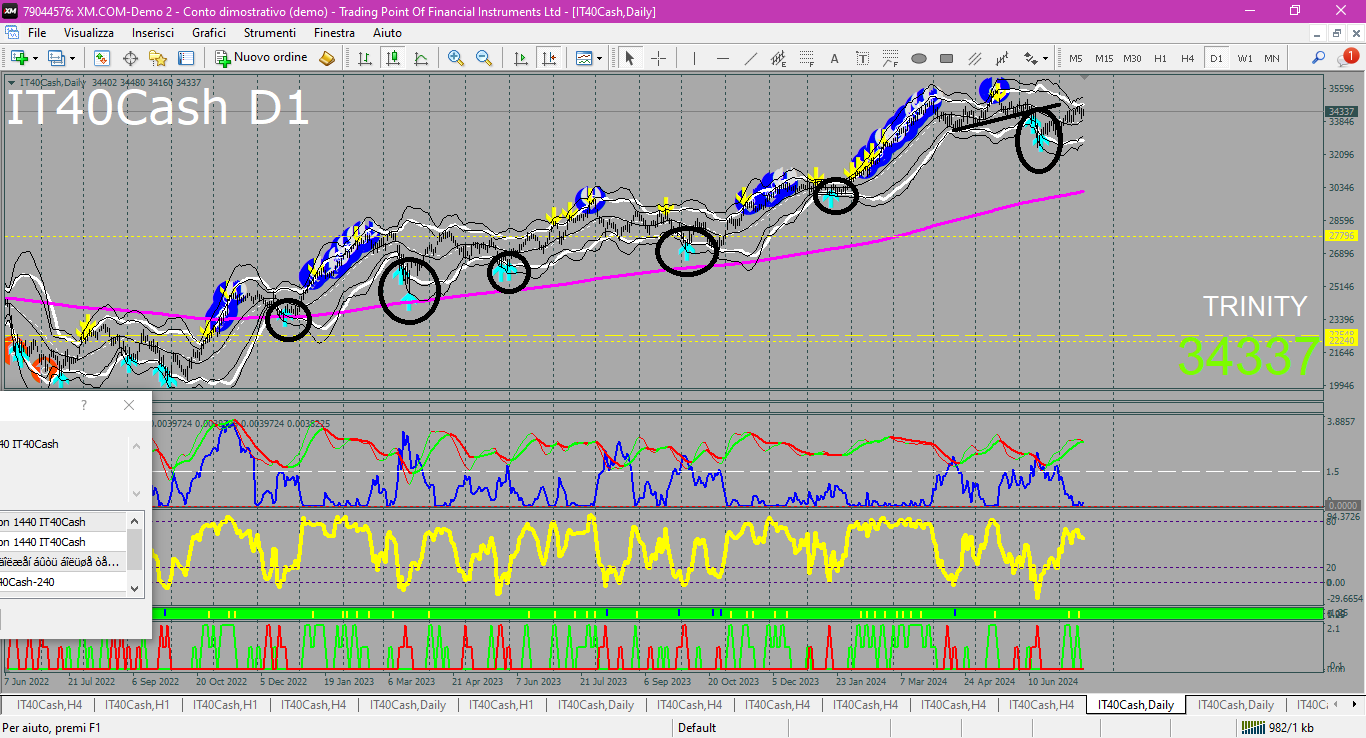Select the active bold IT40Cash,Daily tab

pos(1135,705)
